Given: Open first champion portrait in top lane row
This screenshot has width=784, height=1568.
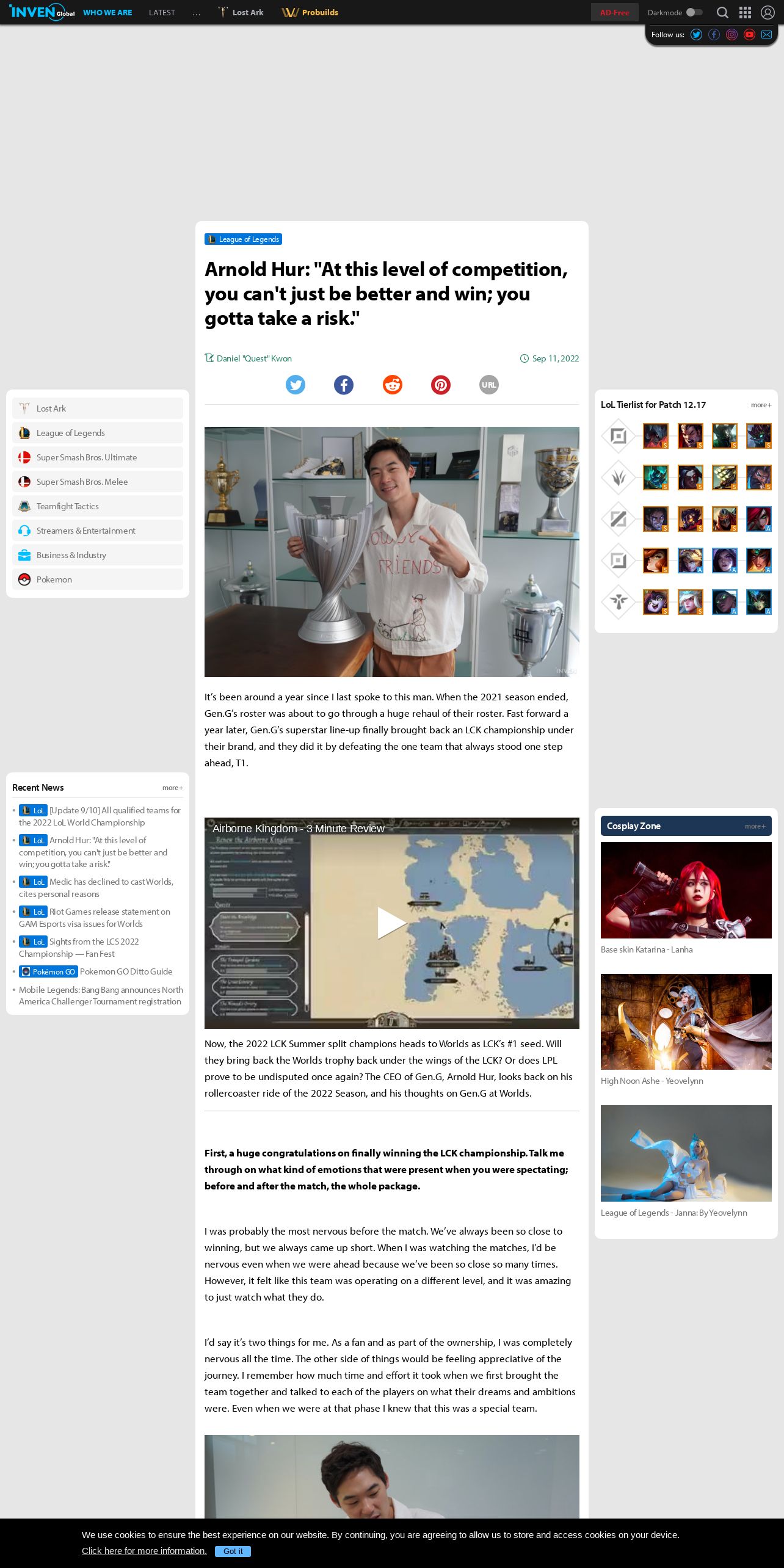Looking at the screenshot, I should click(x=656, y=436).
